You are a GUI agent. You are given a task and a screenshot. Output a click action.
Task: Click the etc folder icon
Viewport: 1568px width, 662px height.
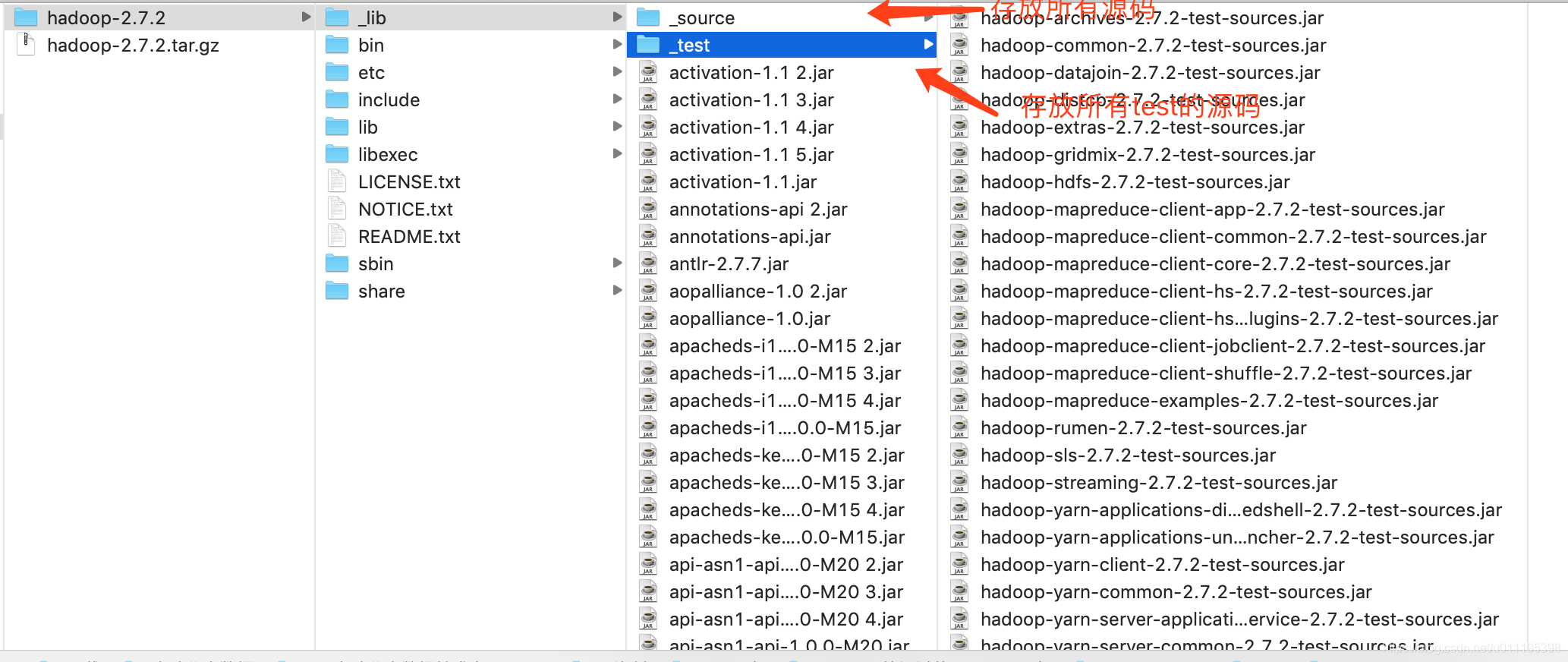click(x=337, y=72)
